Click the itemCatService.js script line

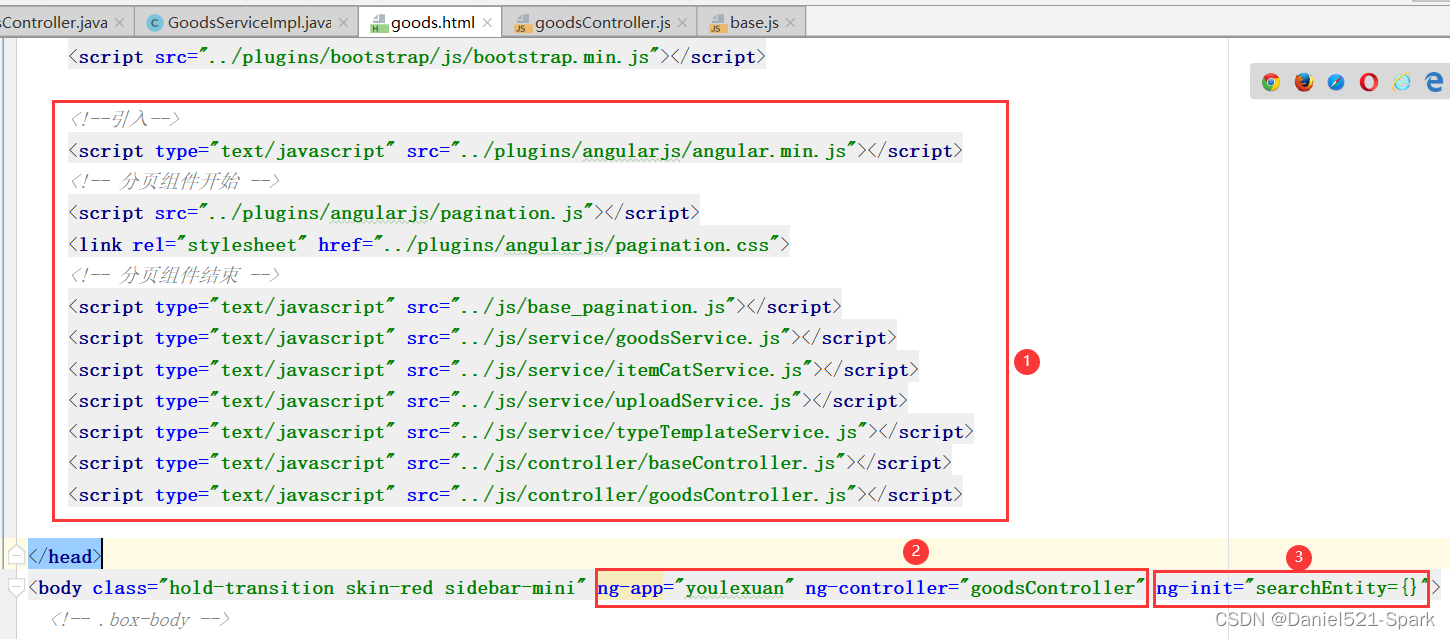(x=493, y=370)
